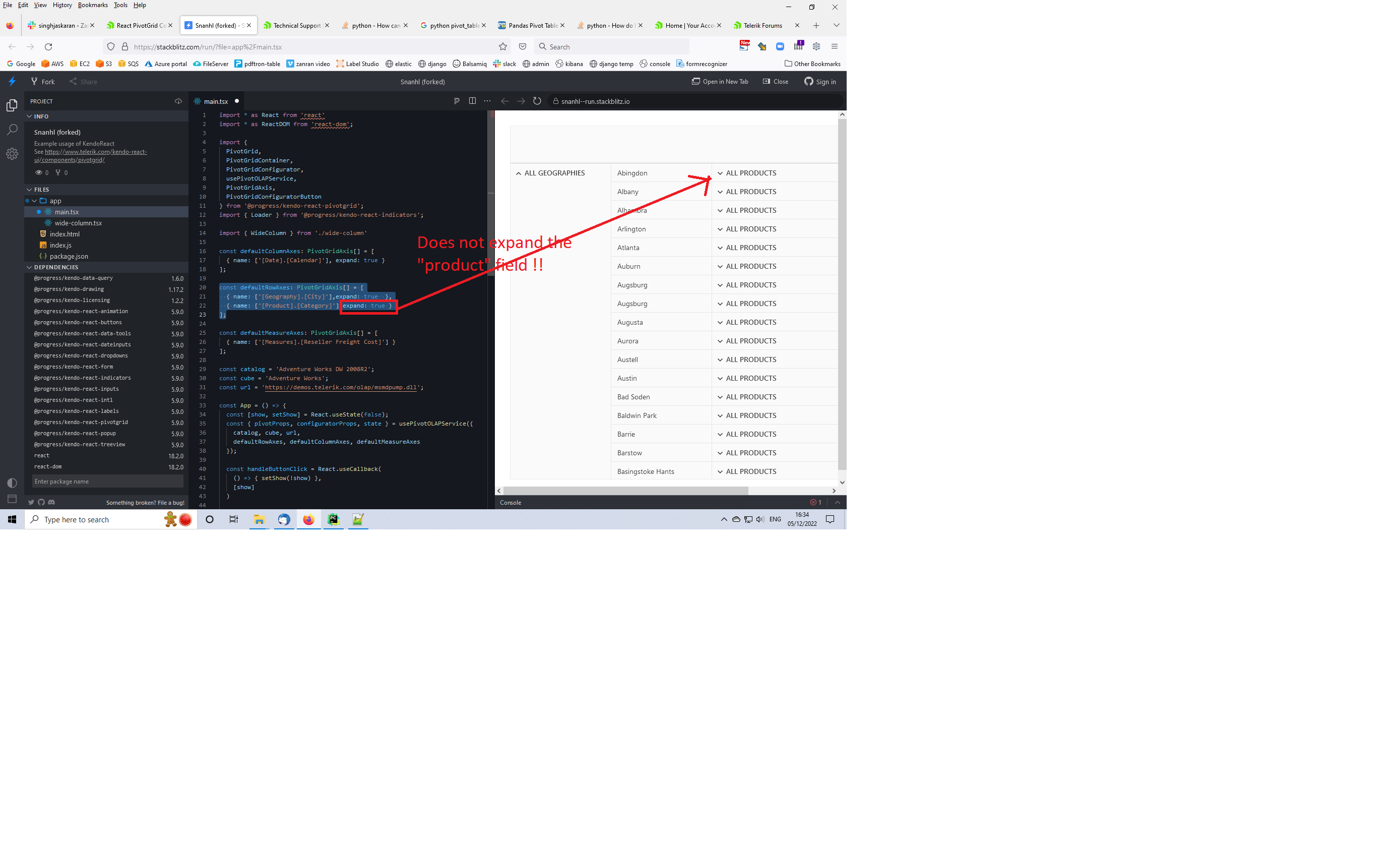This screenshot has width=1400, height=841.
Task: Toggle the bottom sidebar layout icon
Action: tap(12, 499)
